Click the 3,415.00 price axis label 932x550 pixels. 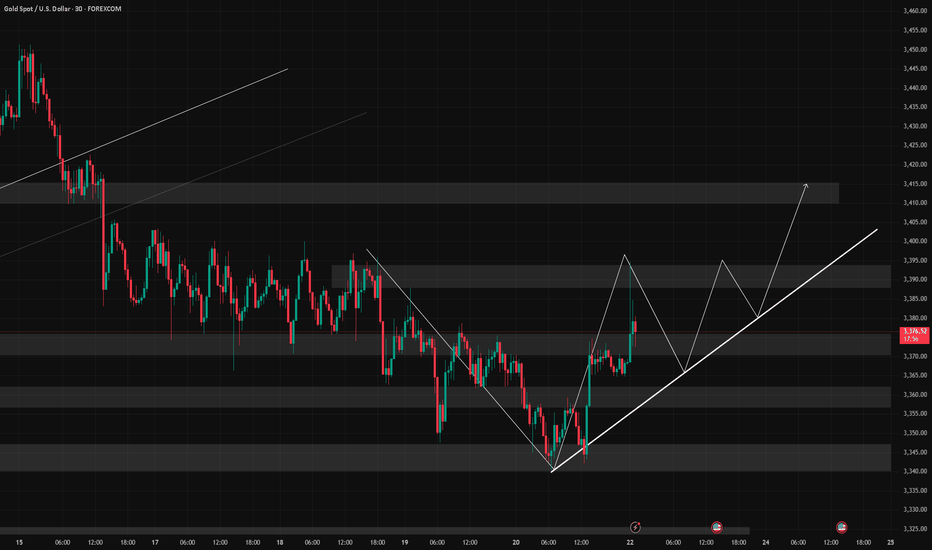[x=915, y=184]
